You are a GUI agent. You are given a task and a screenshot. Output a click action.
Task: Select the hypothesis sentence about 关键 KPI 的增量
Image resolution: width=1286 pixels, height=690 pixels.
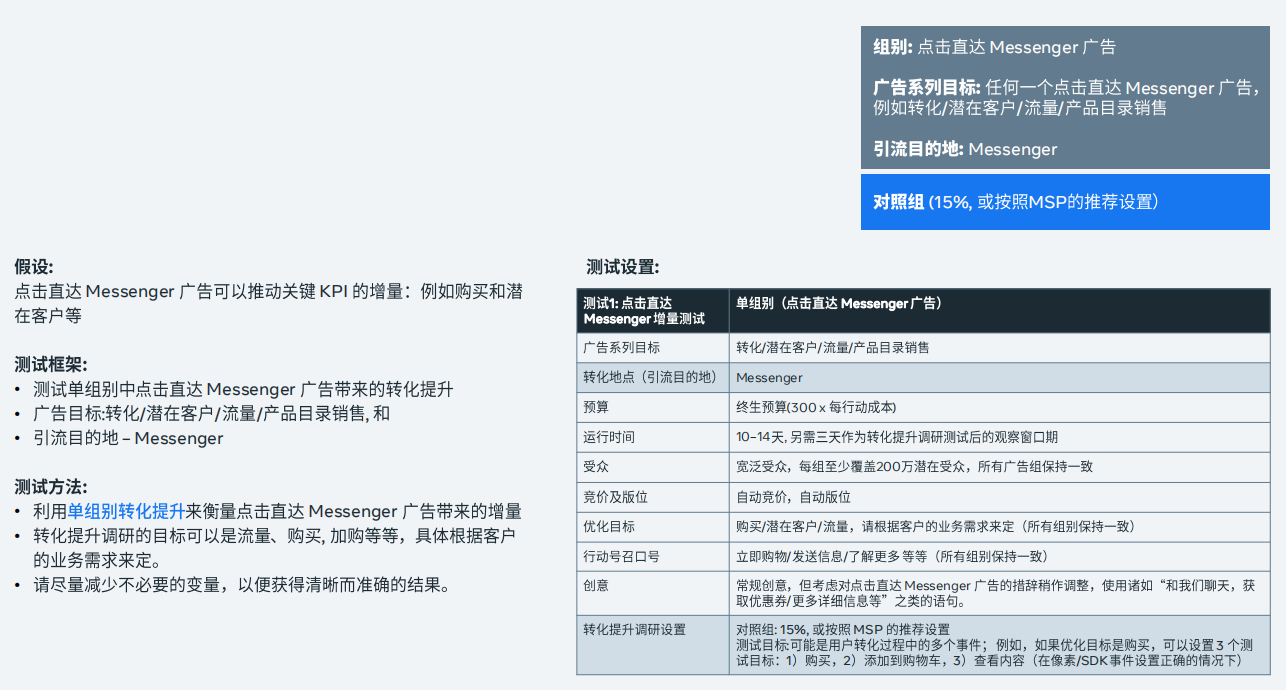point(268,303)
